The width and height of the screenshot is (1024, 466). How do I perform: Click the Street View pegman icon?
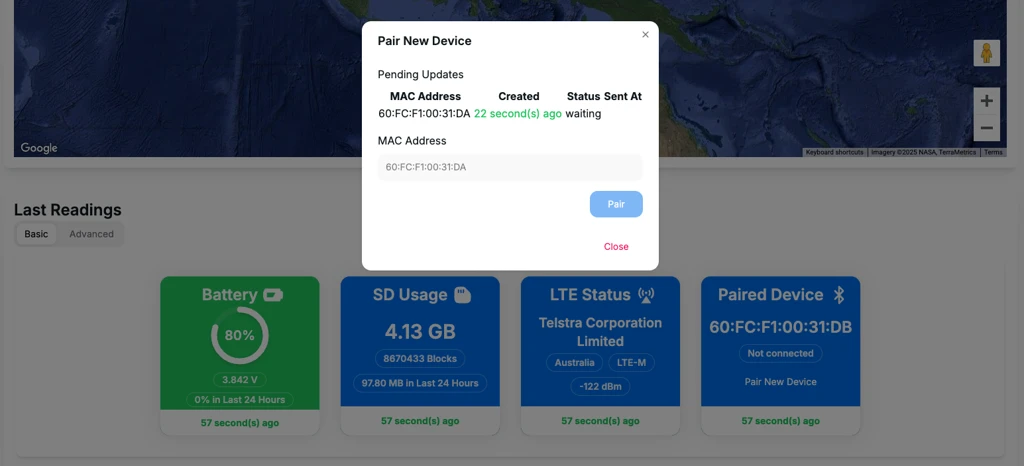[x=986, y=53]
